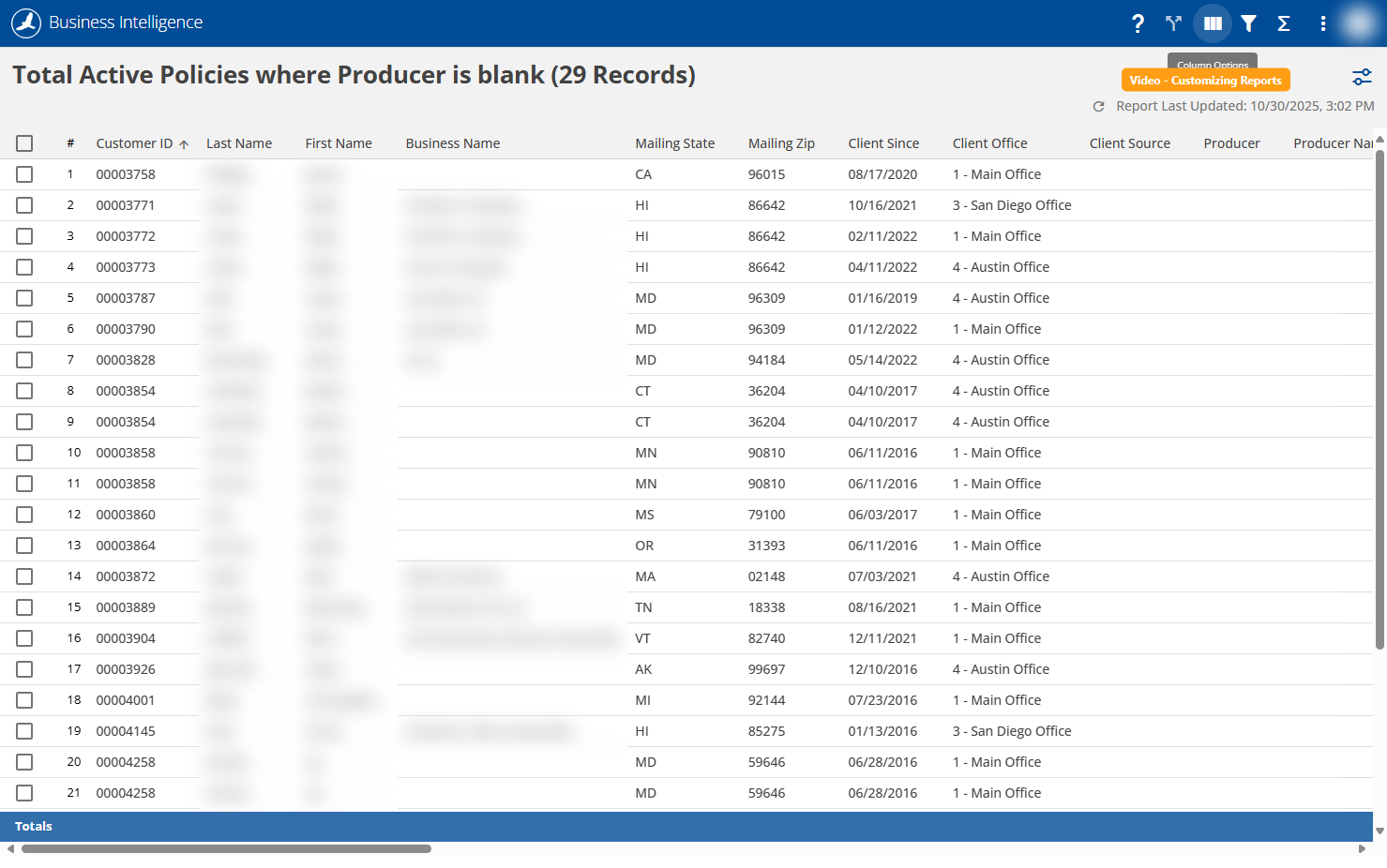Viewport: 1387px width, 868px height.
Task: Click the Mailing Zip column header
Action: 781,143
